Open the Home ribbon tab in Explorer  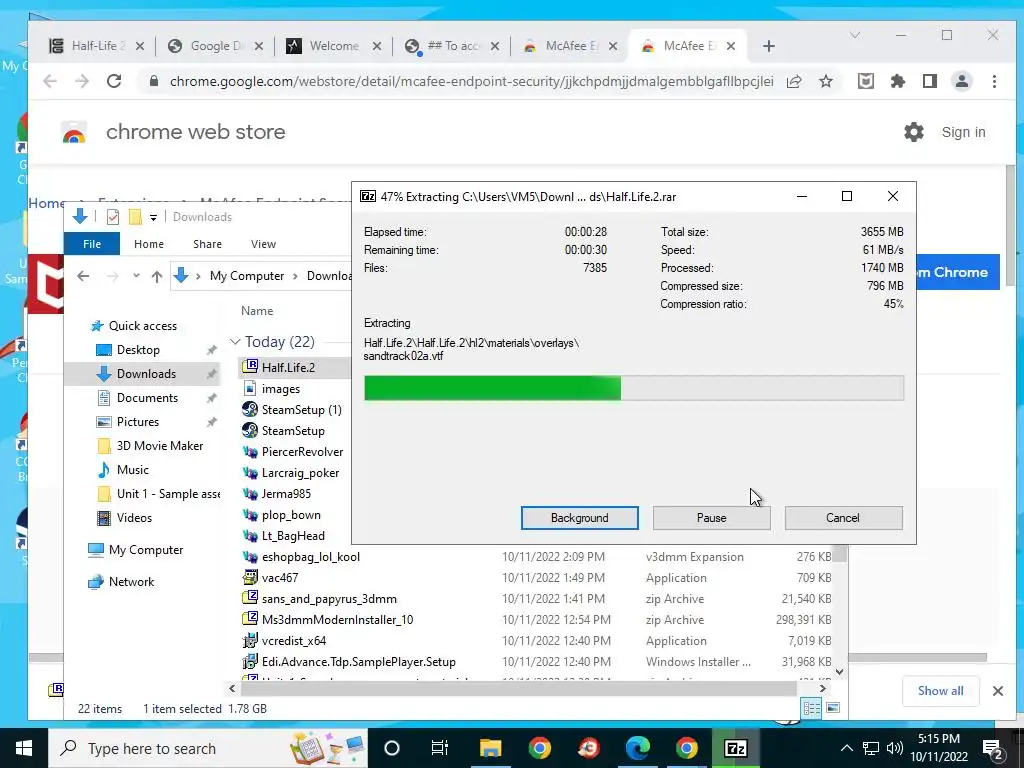149,244
